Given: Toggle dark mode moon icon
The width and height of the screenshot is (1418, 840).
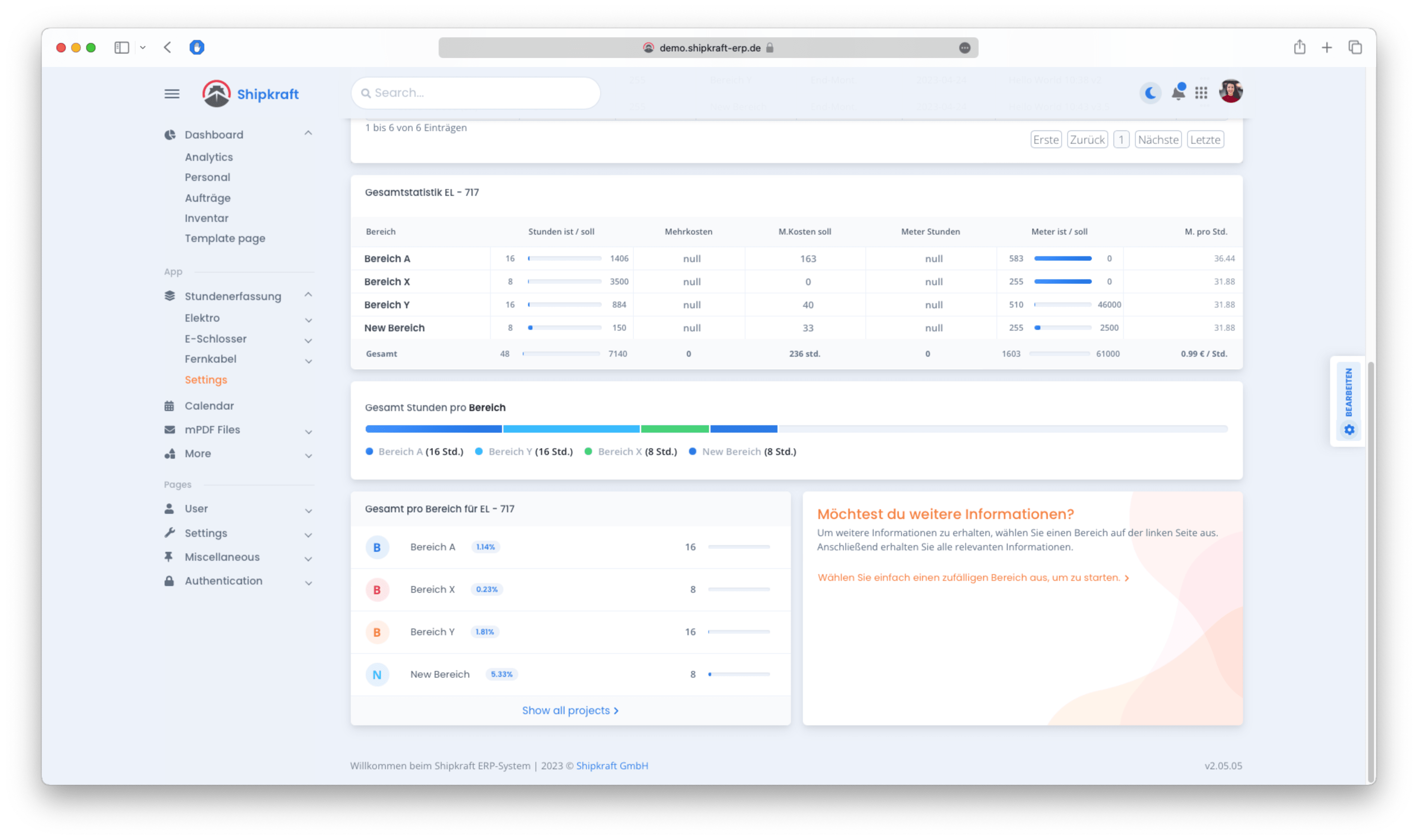Looking at the screenshot, I should pos(1150,93).
